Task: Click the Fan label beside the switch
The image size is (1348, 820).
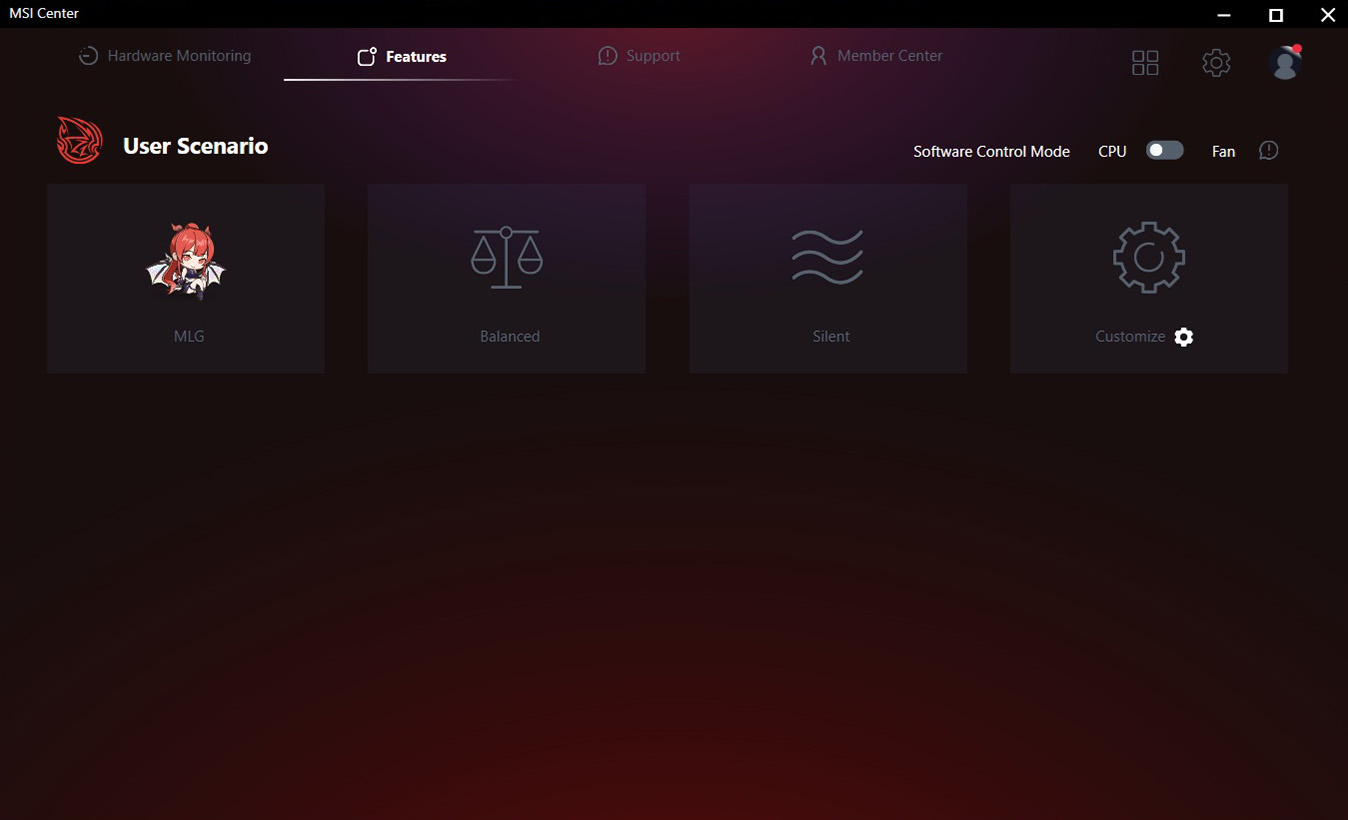Action: pyautogui.click(x=1224, y=152)
